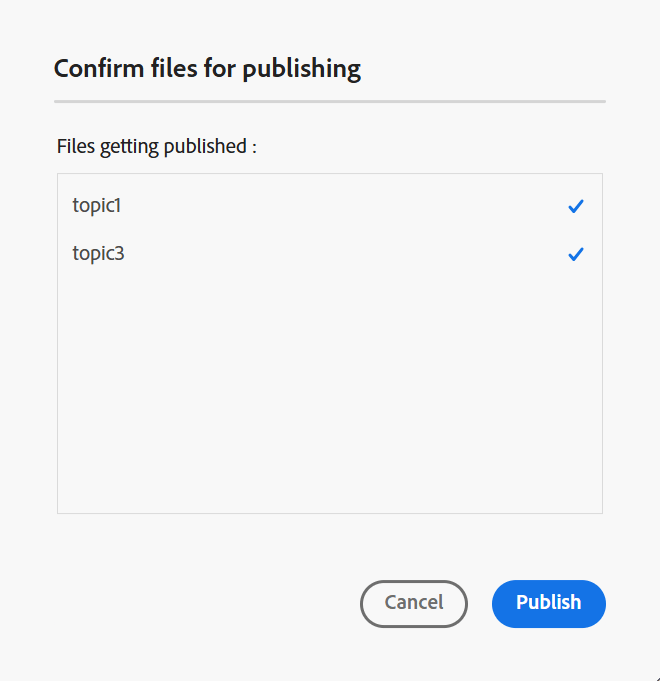
Task: Click the word 'Files' in the list label
Action: tap(76, 146)
